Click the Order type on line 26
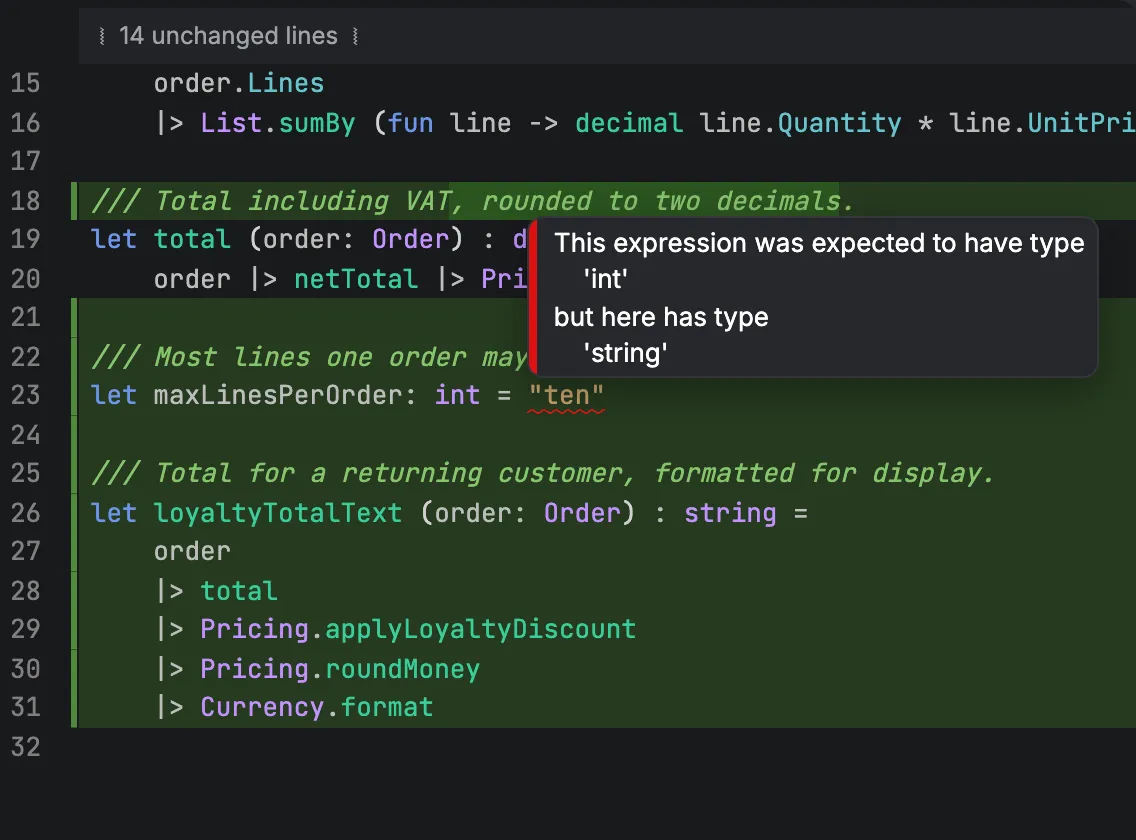The height and width of the screenshot is (840, 1136). tap(582, 513)
